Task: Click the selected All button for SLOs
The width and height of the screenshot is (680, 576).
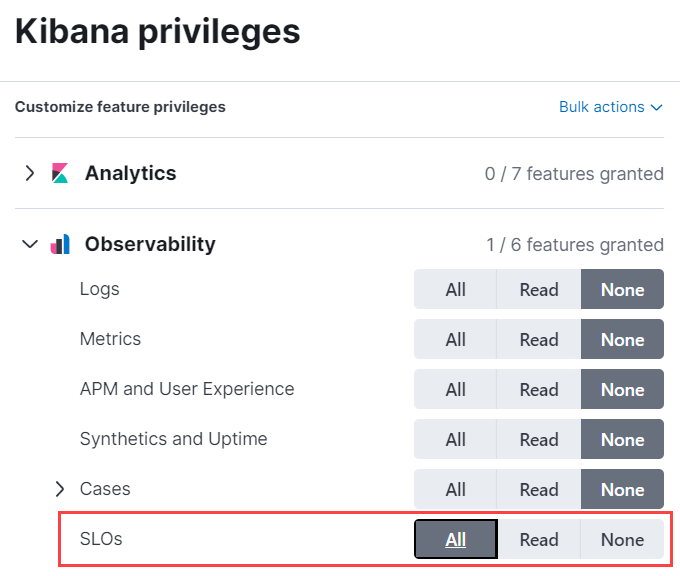Action: 456,540
